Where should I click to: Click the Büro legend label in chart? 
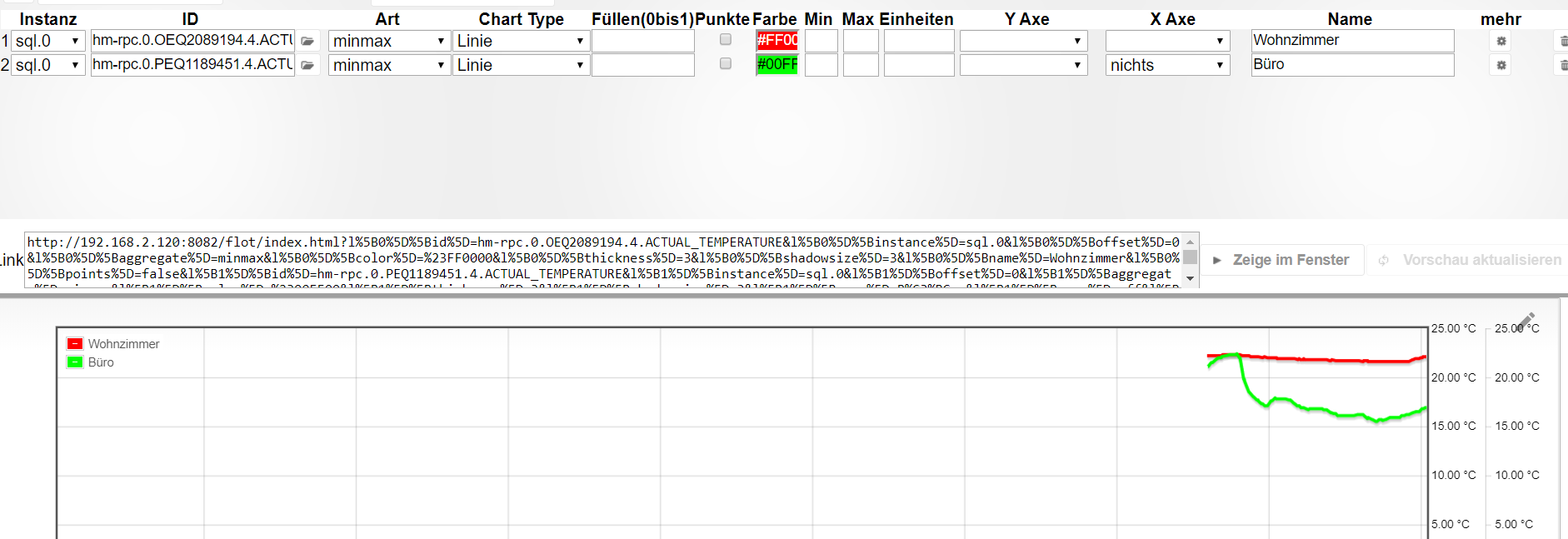pos(101,362)
